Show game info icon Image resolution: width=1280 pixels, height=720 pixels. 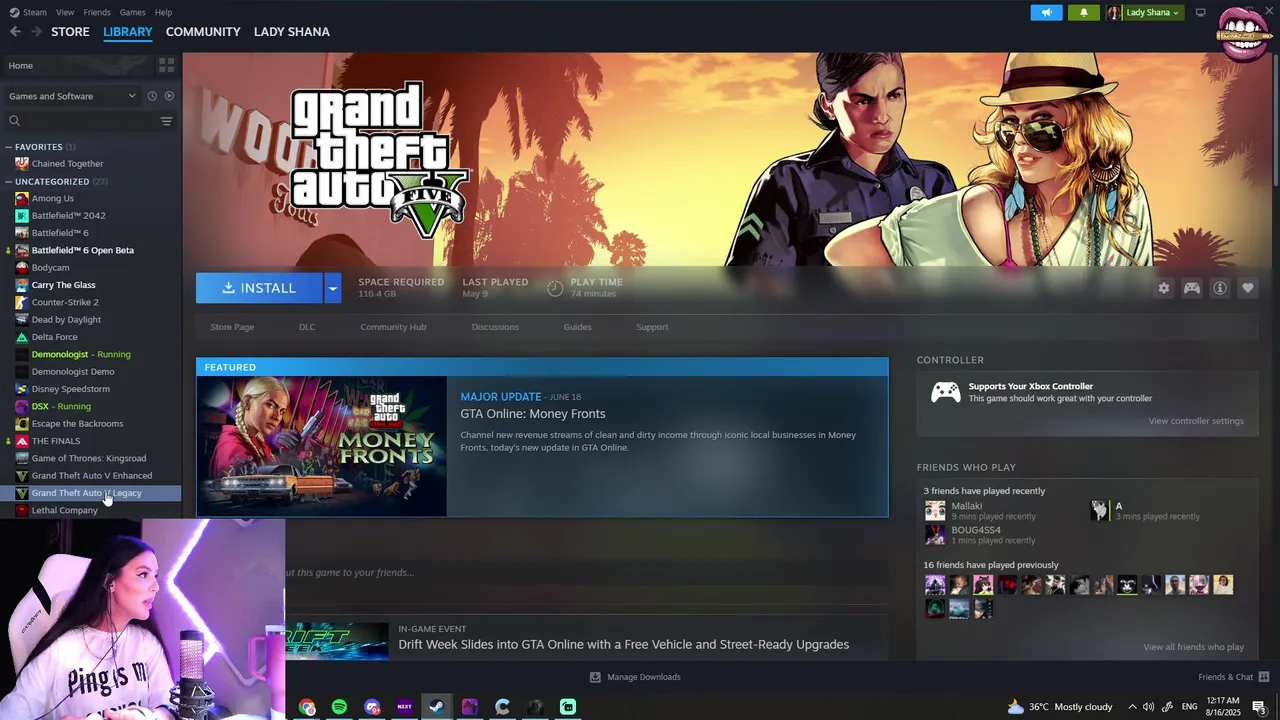point(1220,288)
